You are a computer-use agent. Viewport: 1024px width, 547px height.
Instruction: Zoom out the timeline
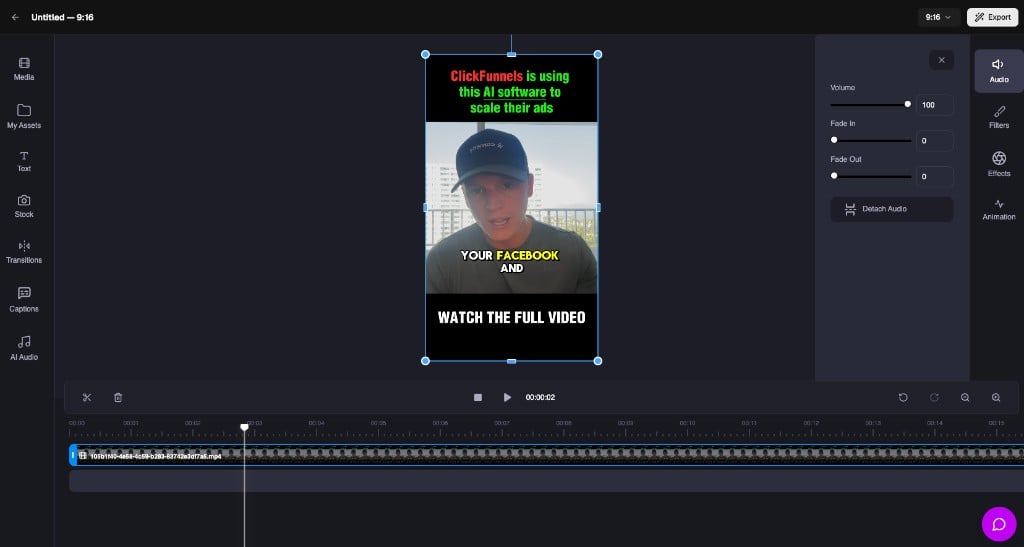coord(965,398)
